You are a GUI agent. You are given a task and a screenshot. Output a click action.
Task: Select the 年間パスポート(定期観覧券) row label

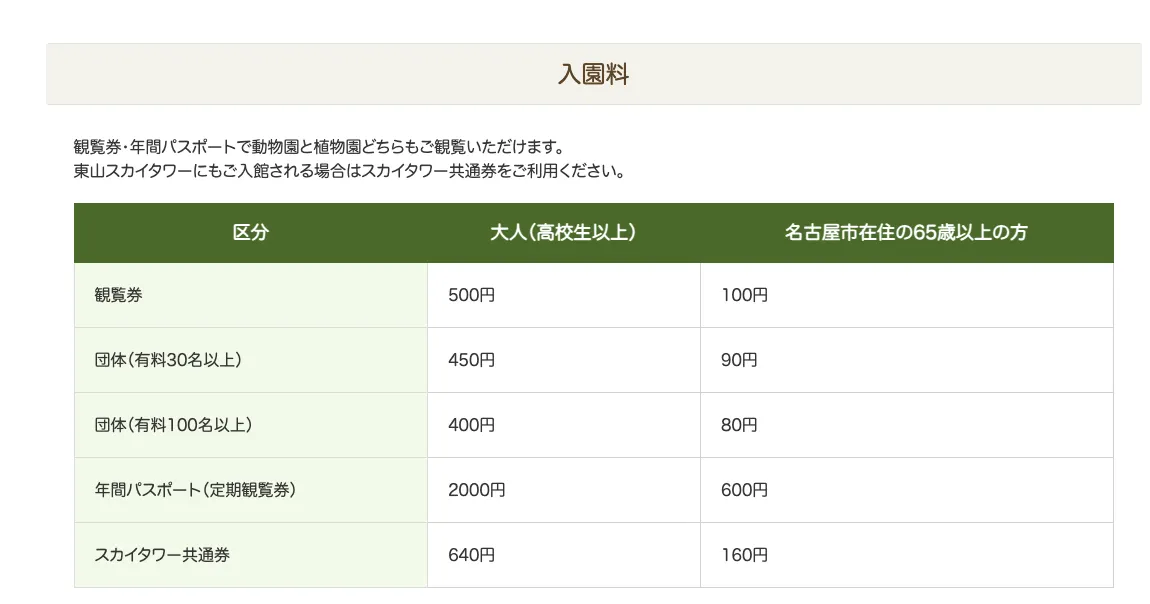(x=195, y=490)
